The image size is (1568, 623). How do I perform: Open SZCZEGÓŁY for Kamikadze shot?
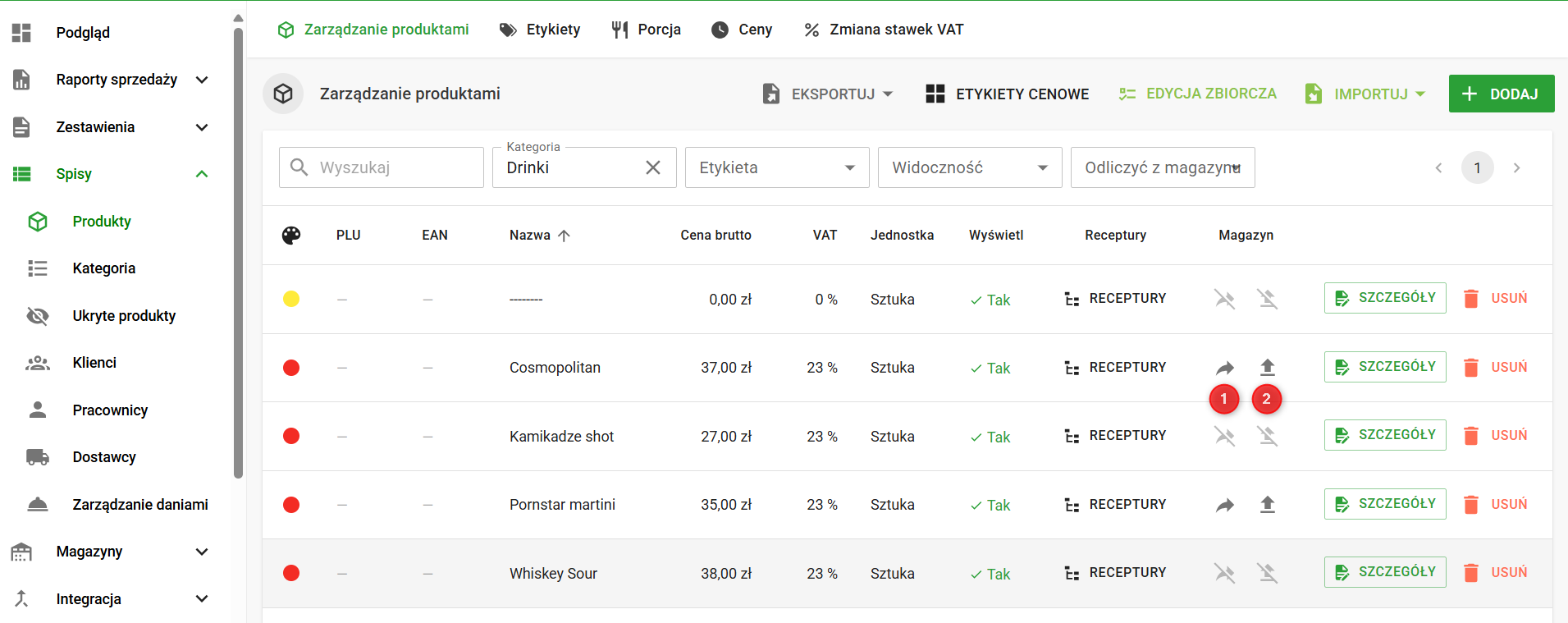click(x=1384, y=435)
